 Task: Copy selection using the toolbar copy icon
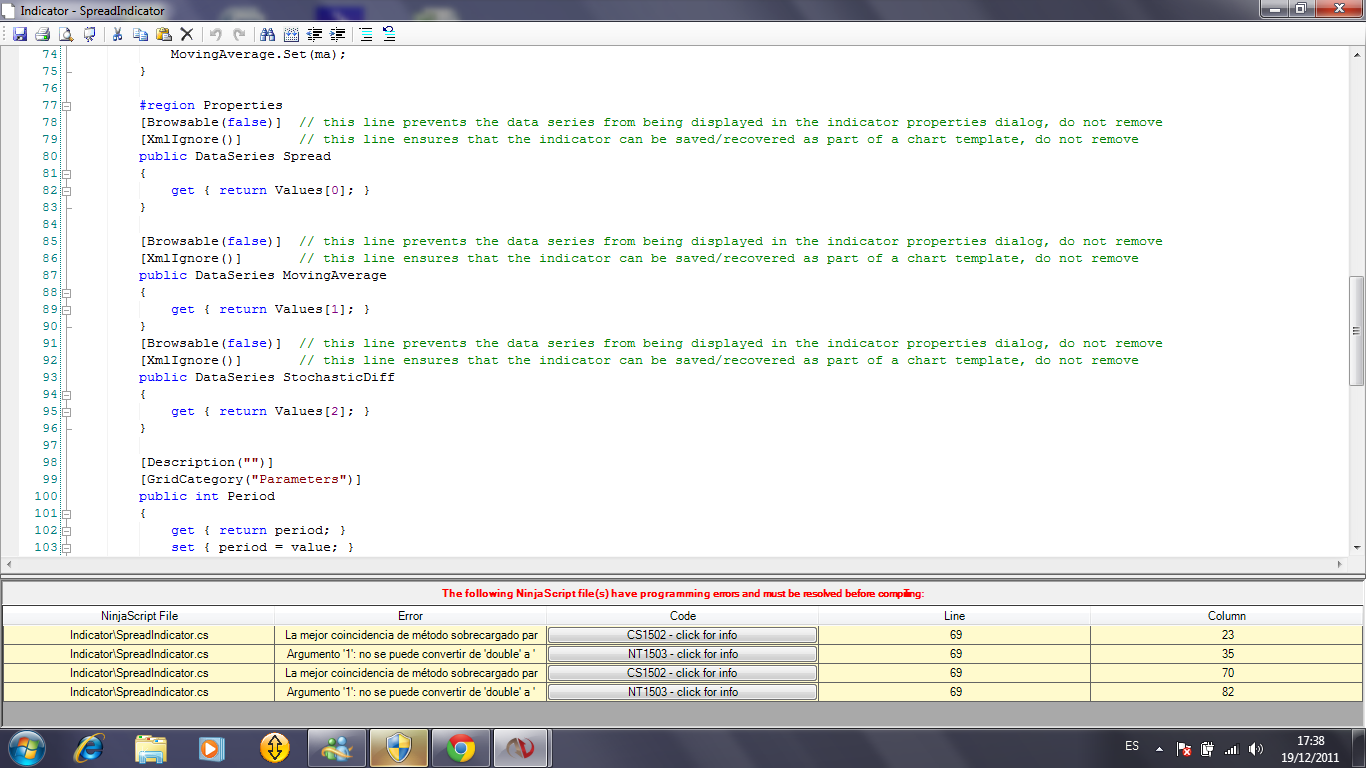pos(140,34)
